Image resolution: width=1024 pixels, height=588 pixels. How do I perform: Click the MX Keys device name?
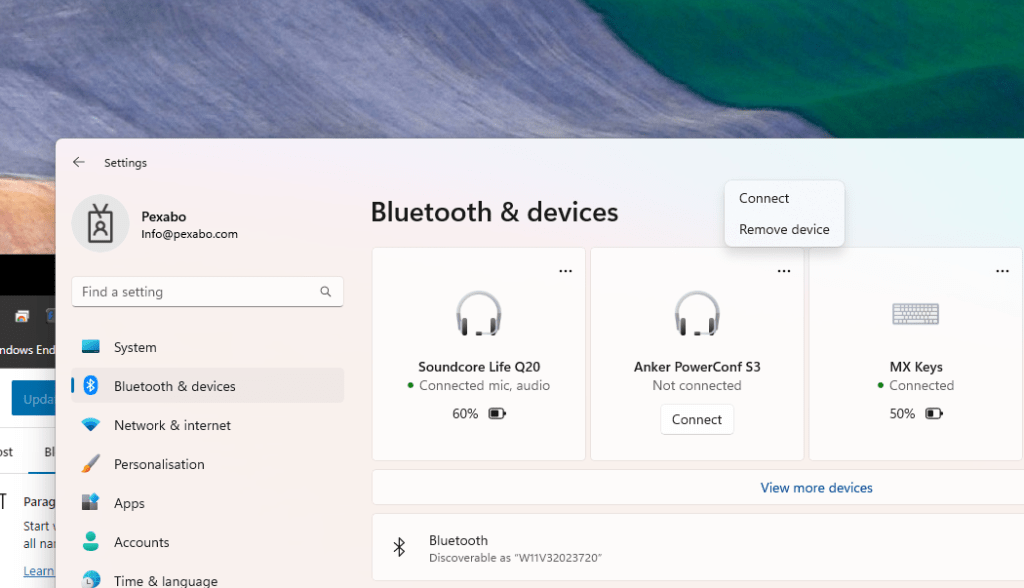[916, 367]
